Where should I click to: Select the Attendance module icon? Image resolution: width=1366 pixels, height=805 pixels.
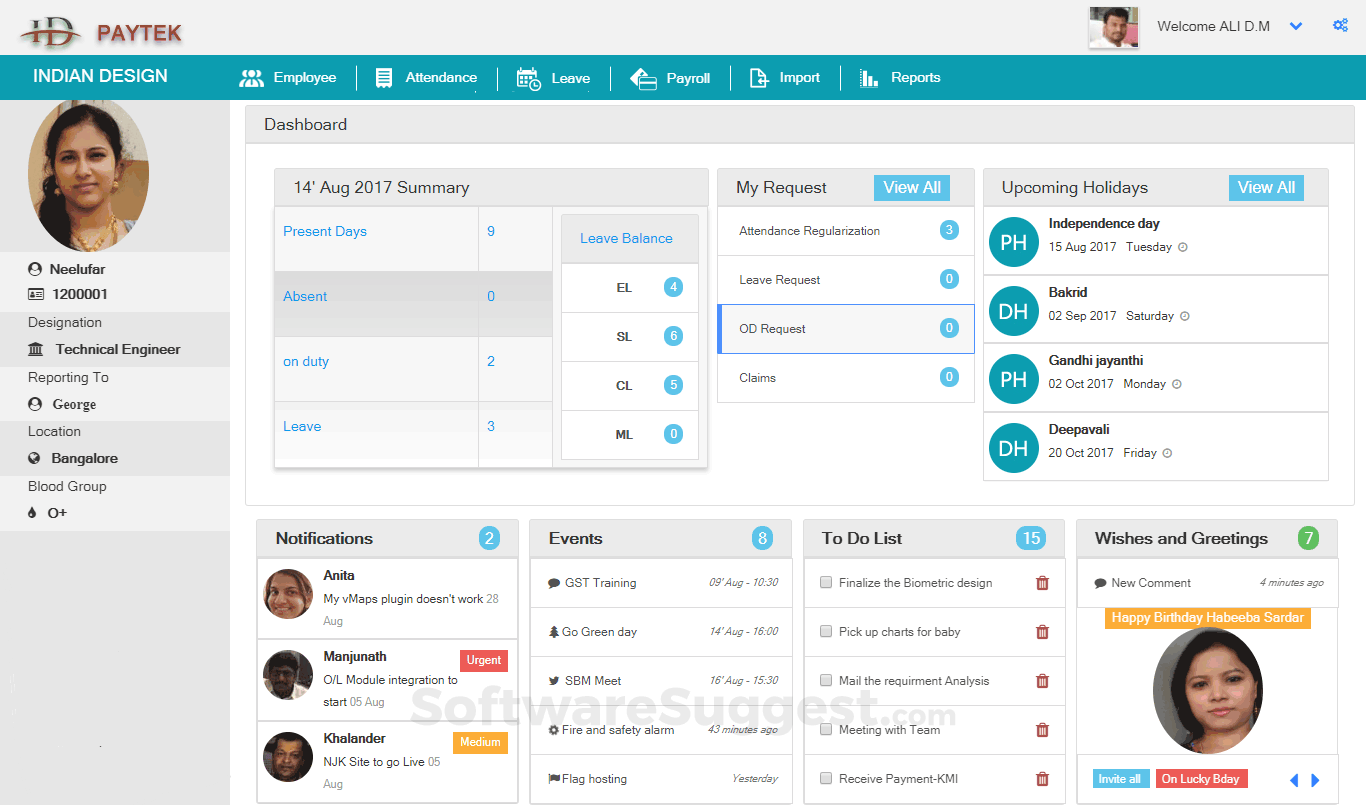(384, 77)
